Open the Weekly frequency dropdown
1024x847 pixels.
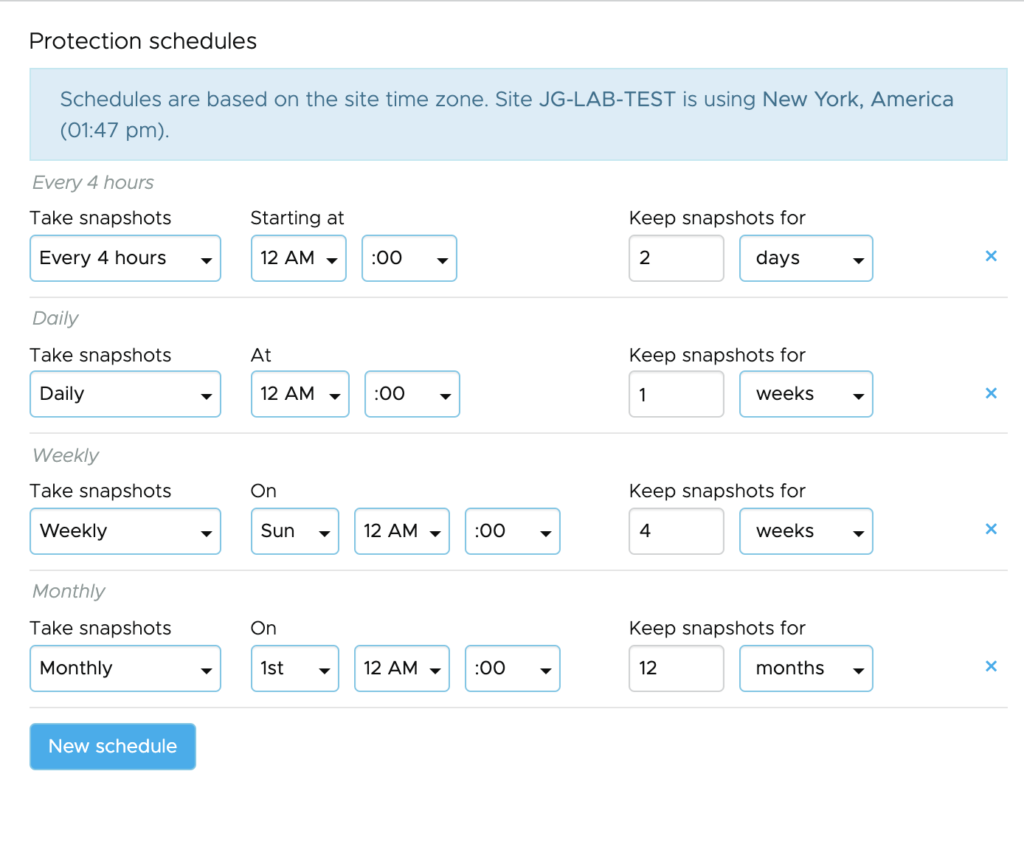click(x=125, y=531)
